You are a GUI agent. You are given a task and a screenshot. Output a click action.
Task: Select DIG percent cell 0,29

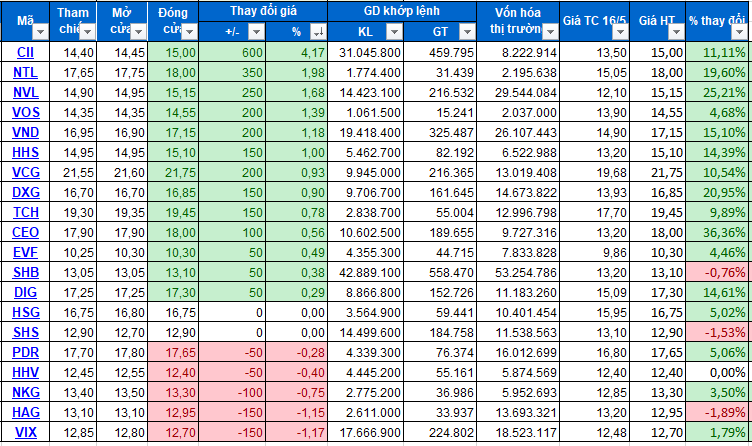tap(297, 292)
